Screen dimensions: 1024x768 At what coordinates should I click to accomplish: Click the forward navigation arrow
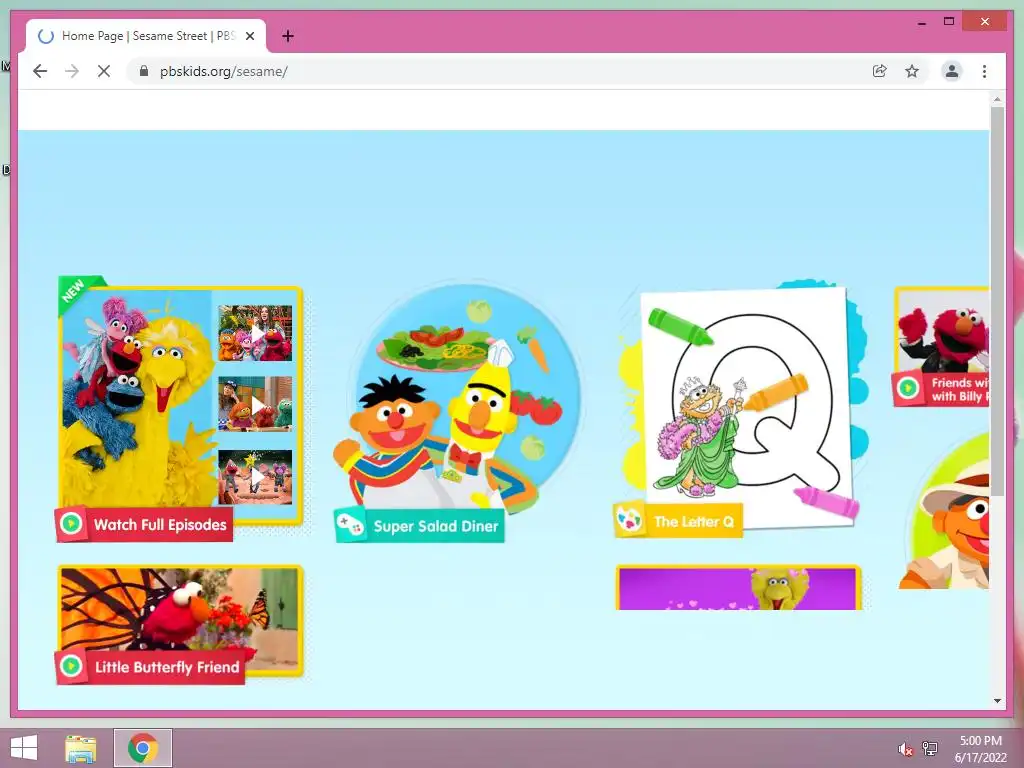[72, 71]
